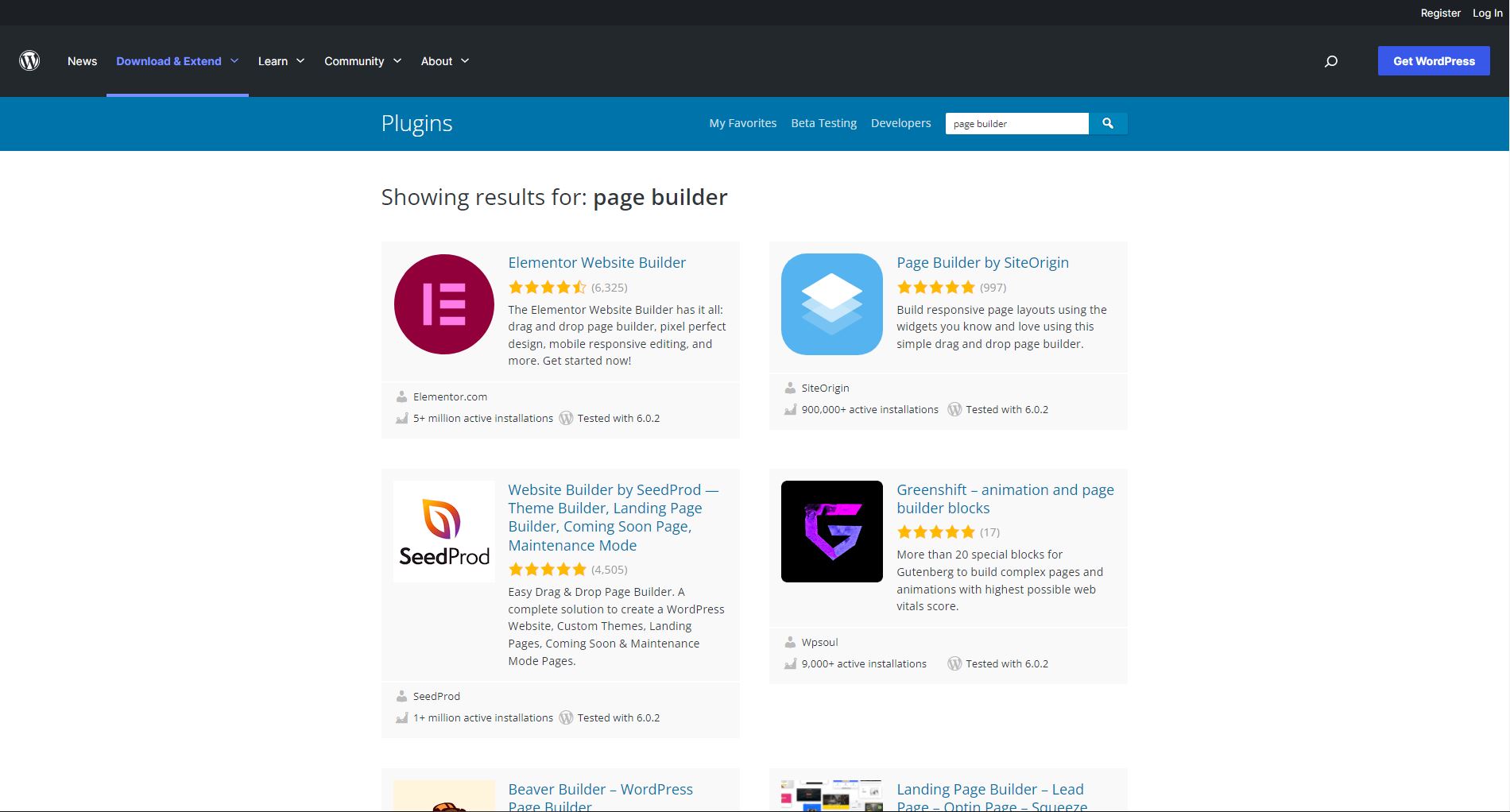Screen dimensions: 1510x812
Task: Click the Log In link
Action: click(1488, 13)
